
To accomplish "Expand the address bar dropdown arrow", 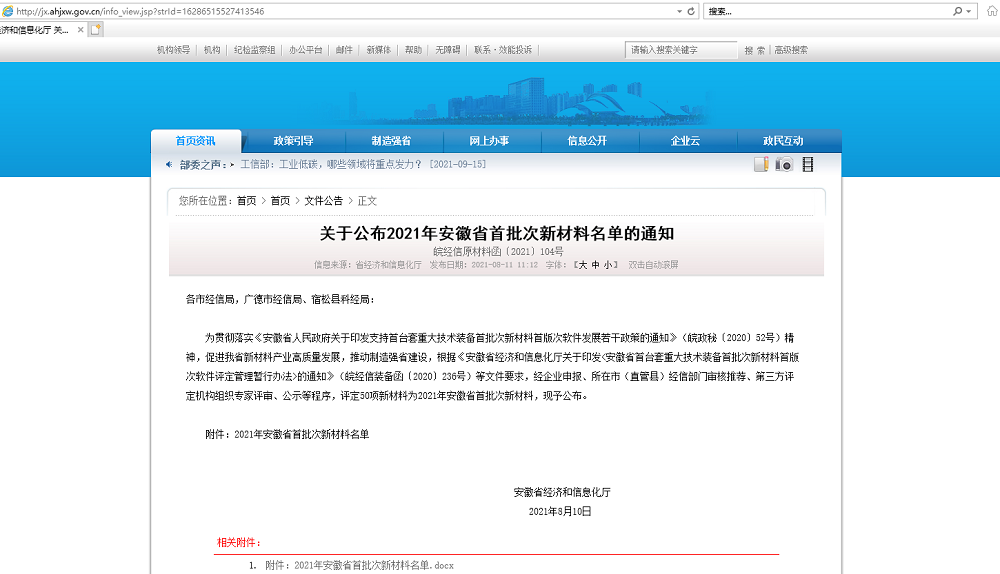I will pos(678,11).
